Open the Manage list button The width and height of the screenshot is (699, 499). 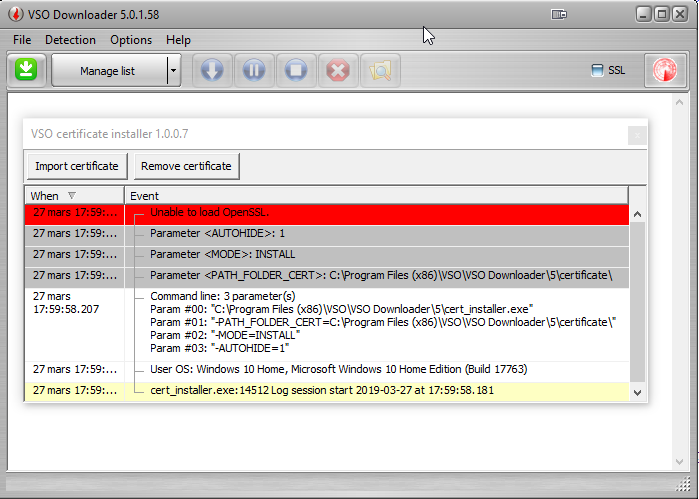pyautogui.click(x=109, y=70)
